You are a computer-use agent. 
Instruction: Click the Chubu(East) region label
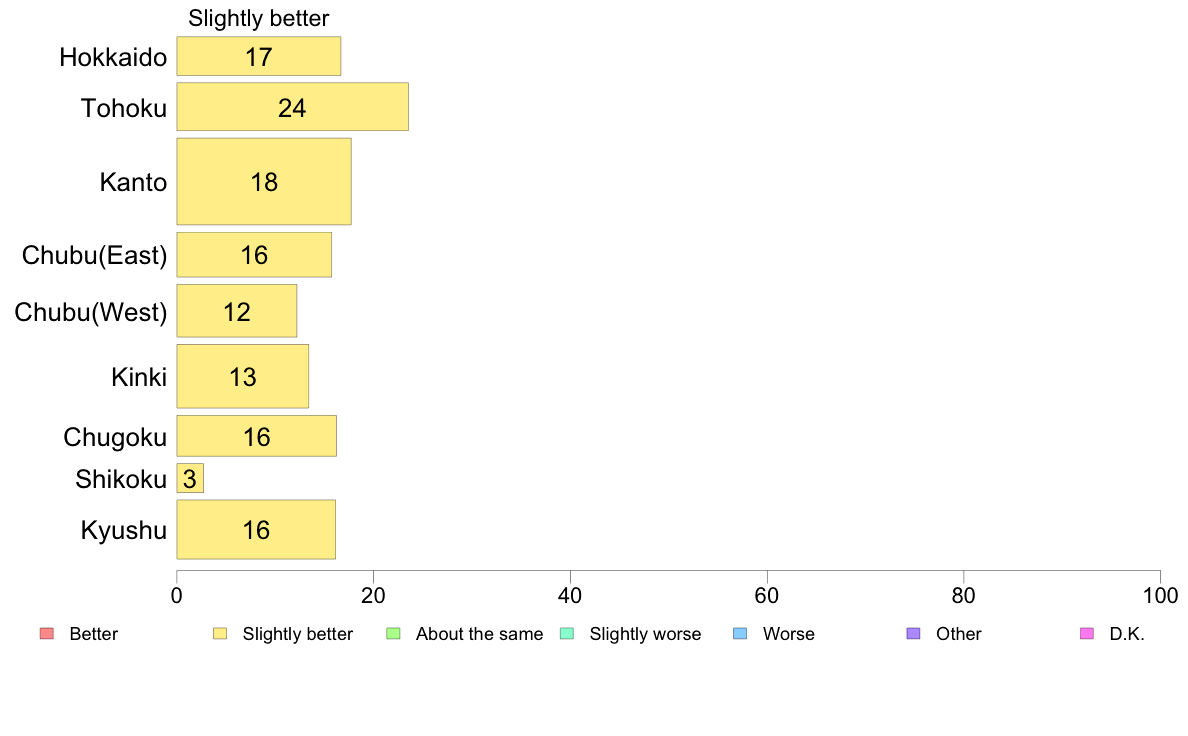click(x=95, y=255)
